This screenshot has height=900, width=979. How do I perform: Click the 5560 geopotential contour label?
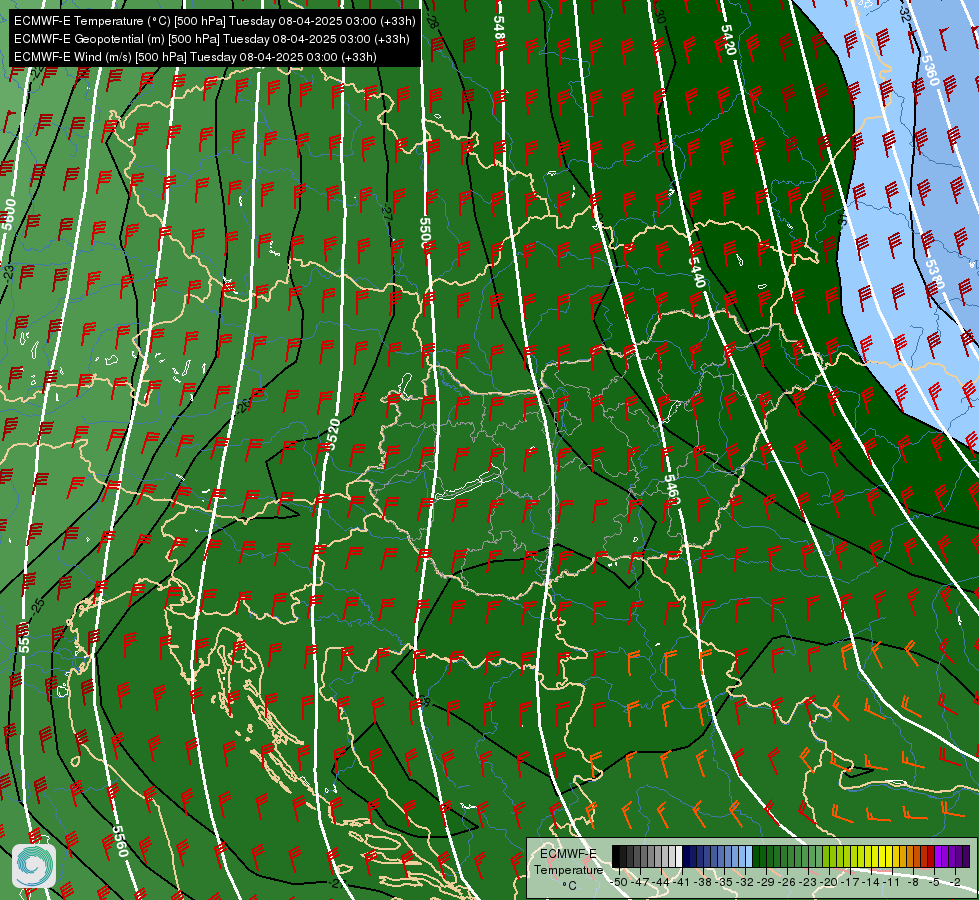pos(121,841)
